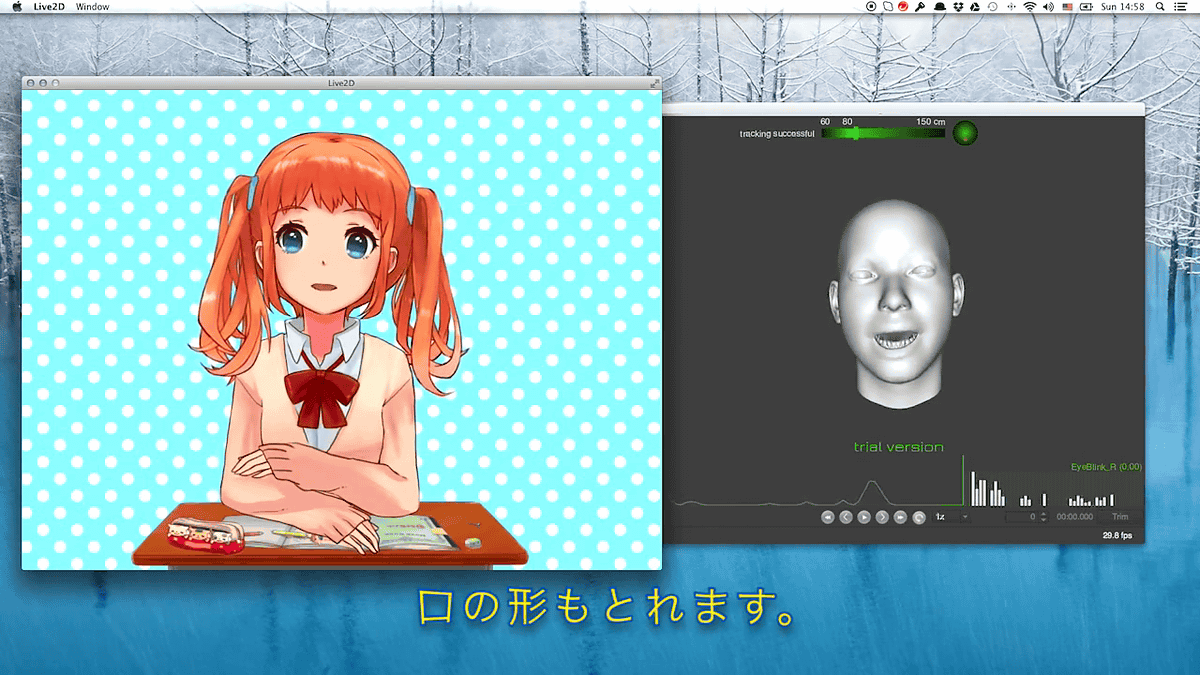
Task: Open Spotlight search in the menu bar
Action: point(1158,7)
